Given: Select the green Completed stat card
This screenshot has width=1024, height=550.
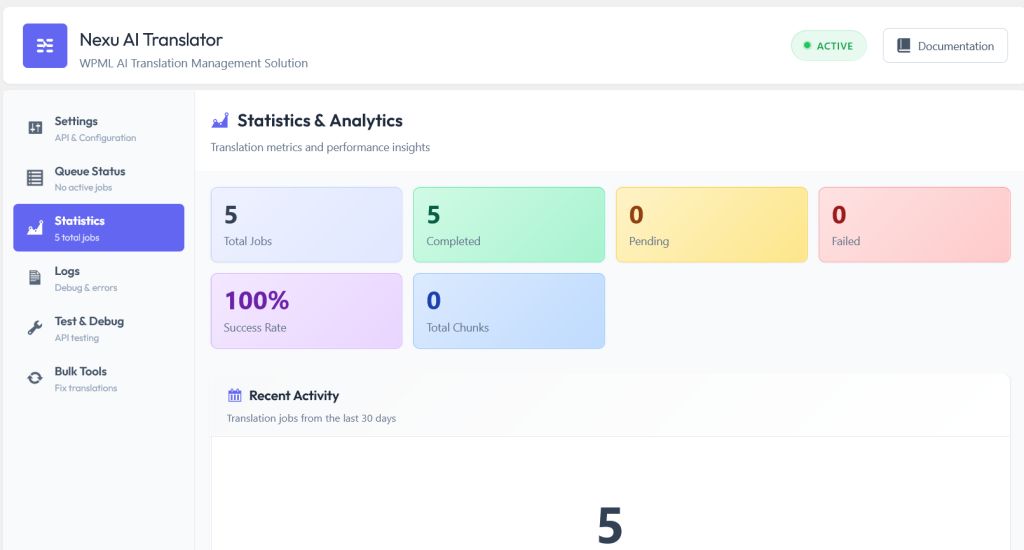Looking at the screenshot, I should click(509, 225).
